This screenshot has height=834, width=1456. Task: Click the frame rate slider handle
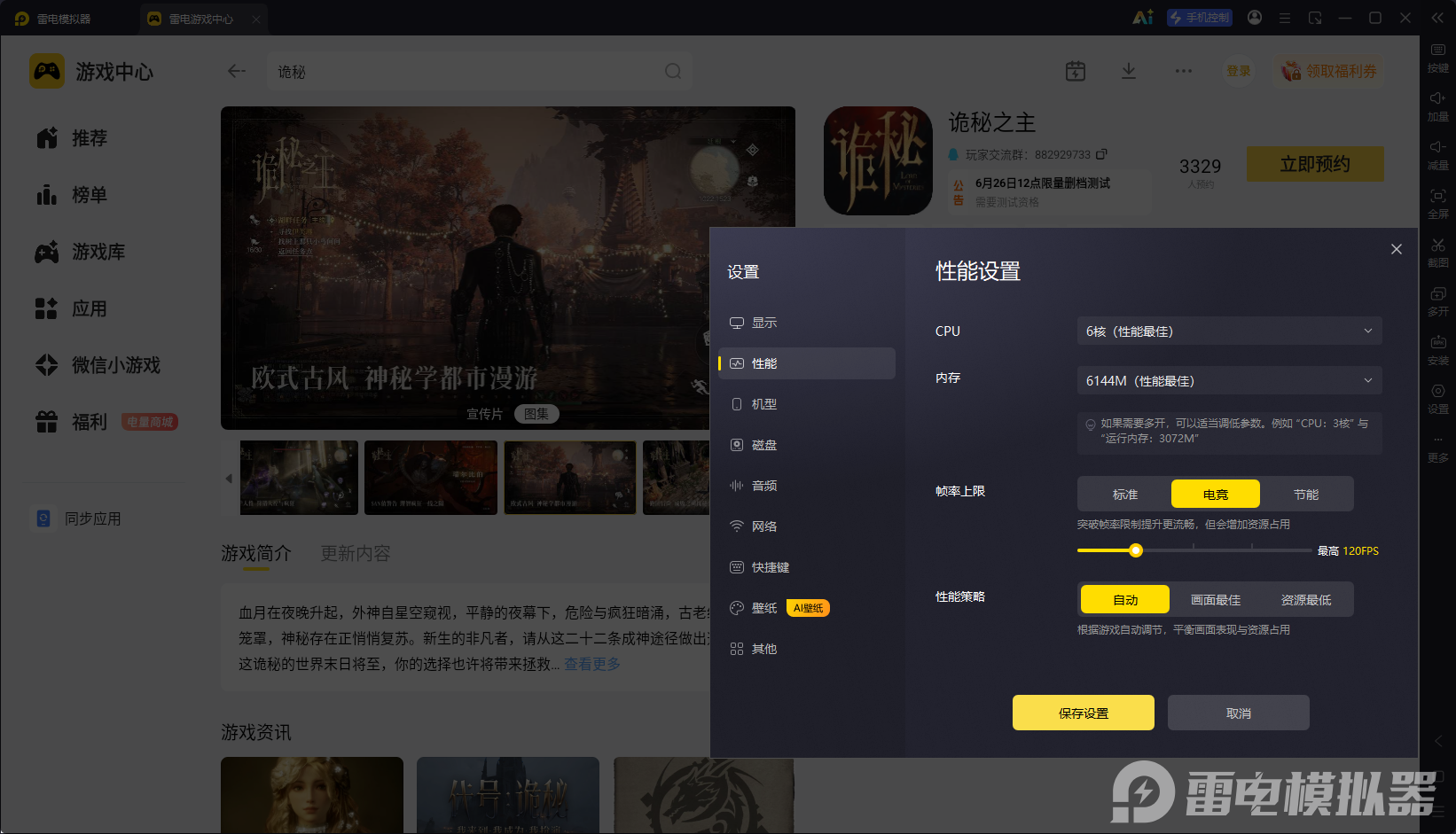click(x=1136, y=550)
